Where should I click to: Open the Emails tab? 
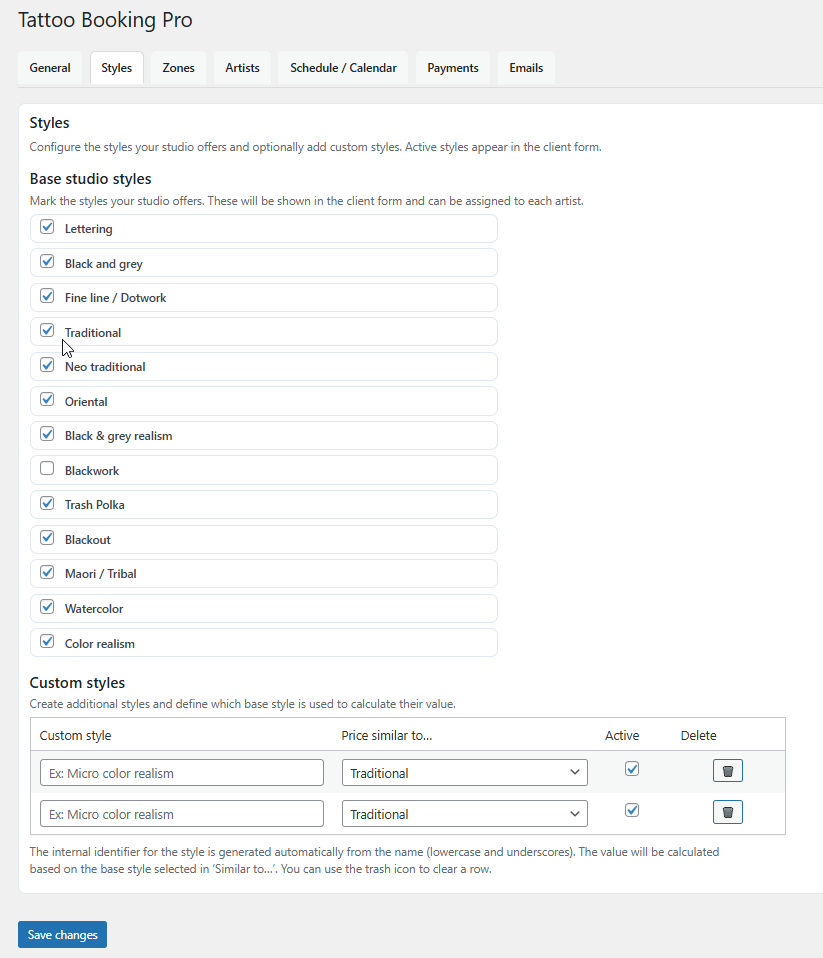[x=526, y=68]
